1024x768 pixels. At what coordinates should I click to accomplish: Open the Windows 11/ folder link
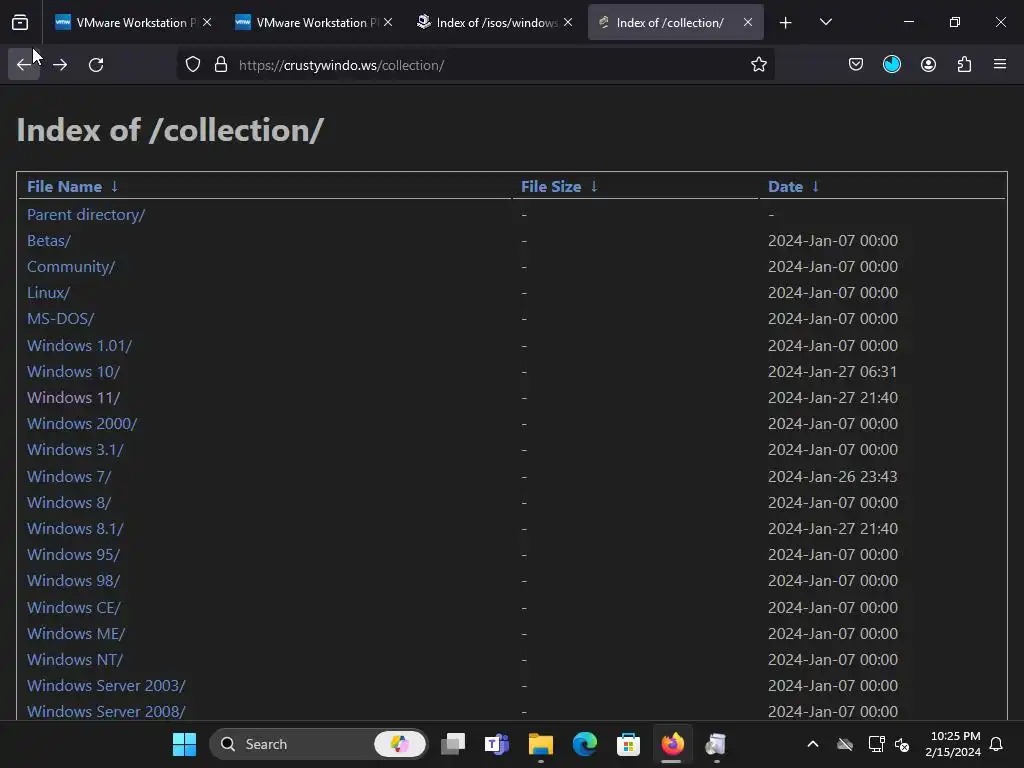pyautogui.click(x=73, y=398)
